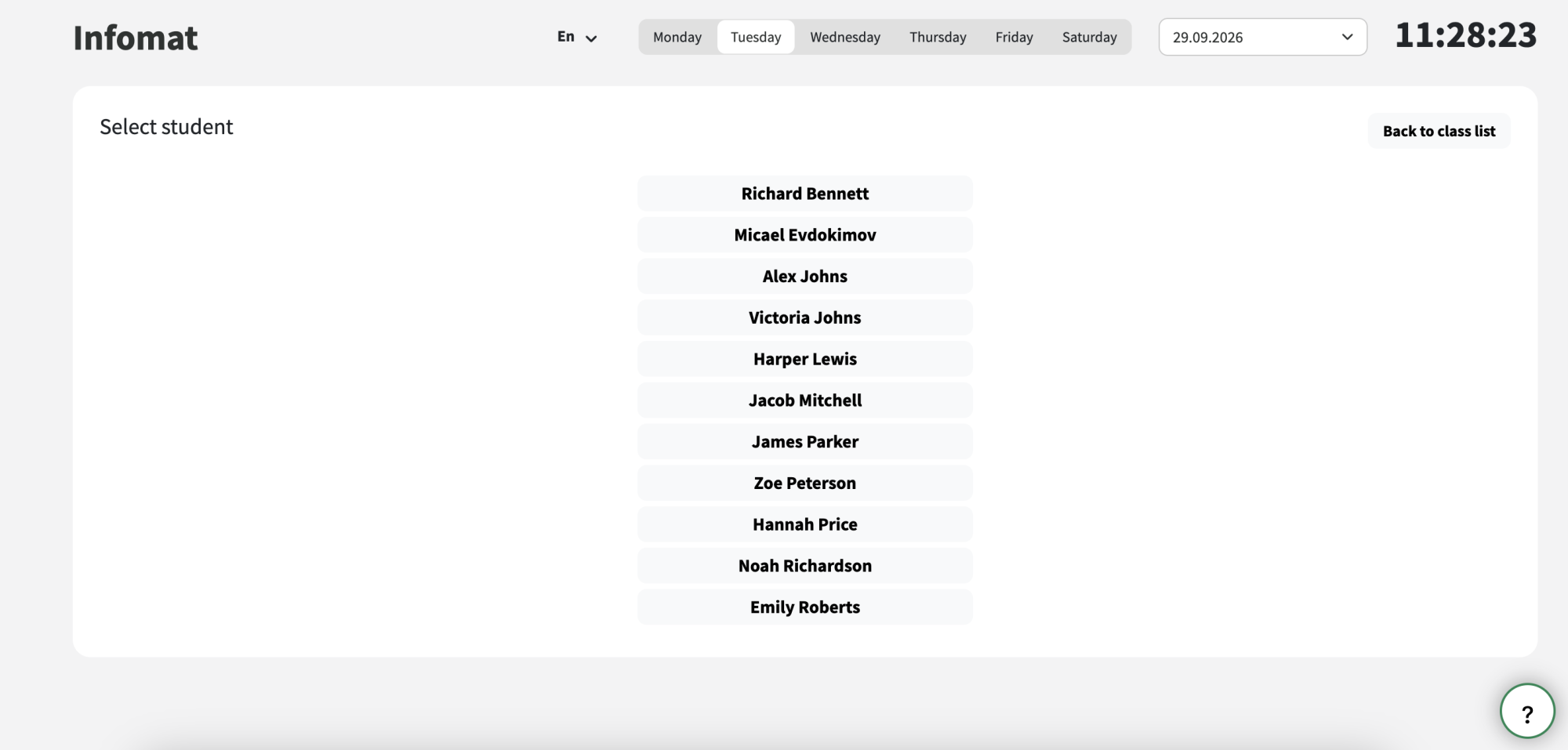Viewport: 1568px width, 750px height.
Task: Open the 29.09.2026 date dropdown
Action: (1262, 37)
